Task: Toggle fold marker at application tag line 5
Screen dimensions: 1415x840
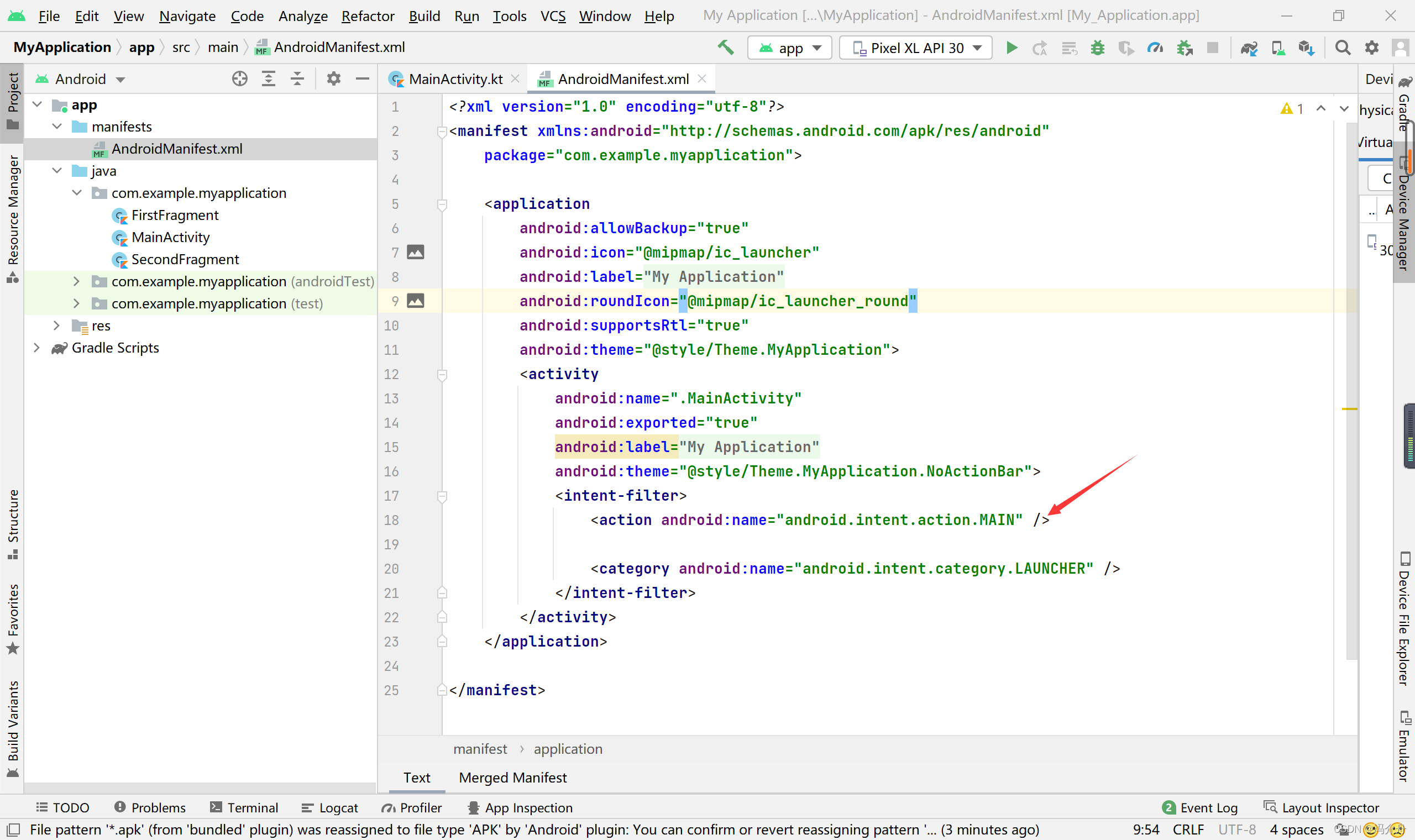Action: click(x=442, y=204)
